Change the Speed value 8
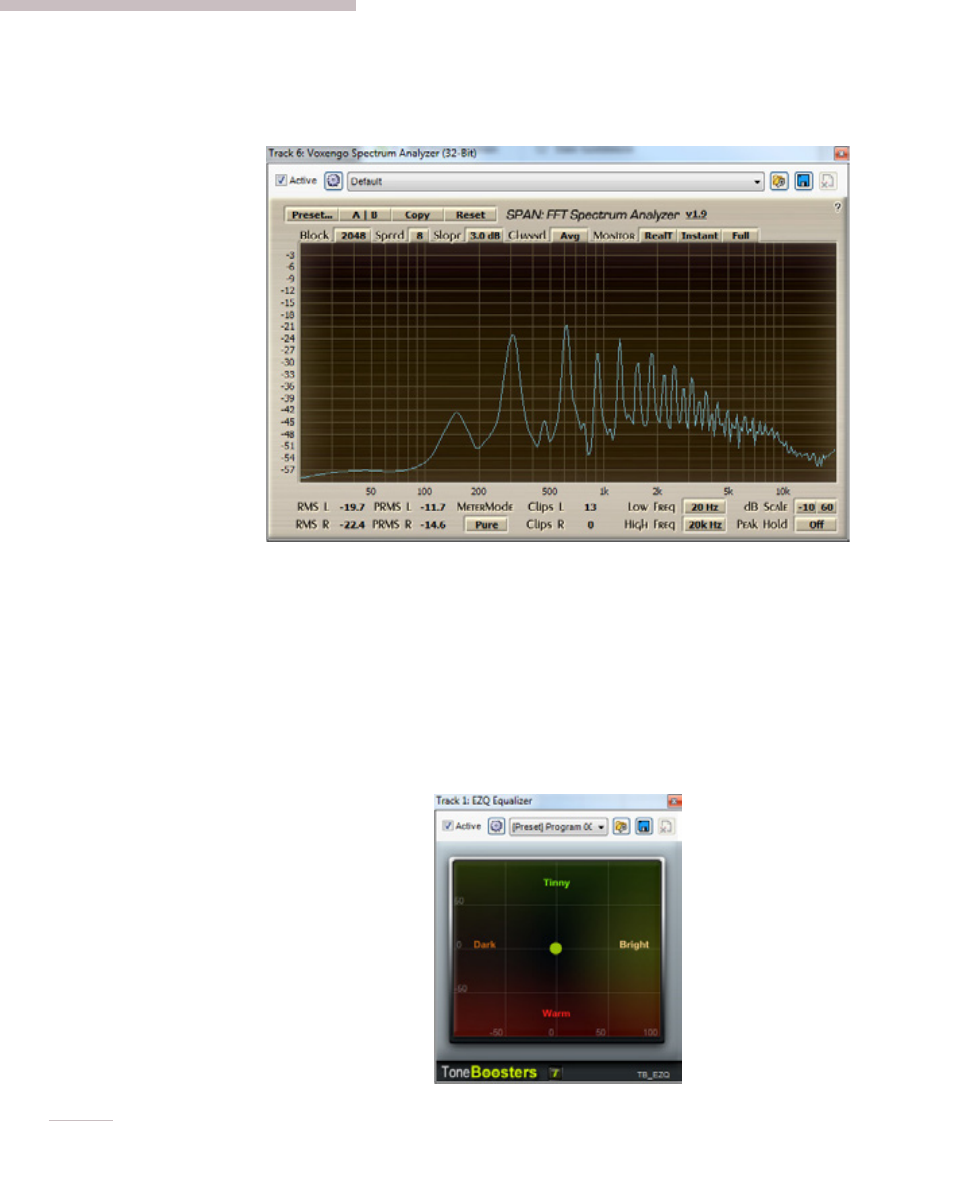Image resolution: width=954 pixels, height=1180 pixels. [420, 236]
